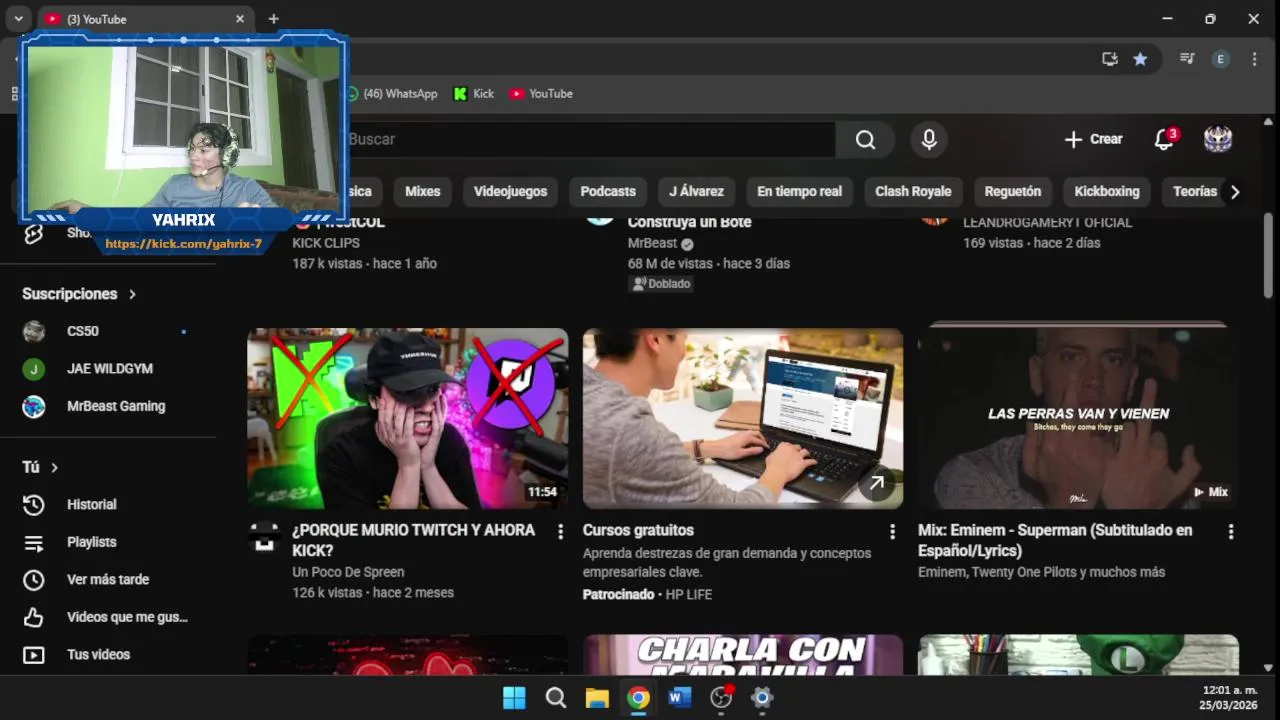The image size is (1280, 720).
Task: Open options menu for Cursos gratuitos ad
Action: coord(892,532)
